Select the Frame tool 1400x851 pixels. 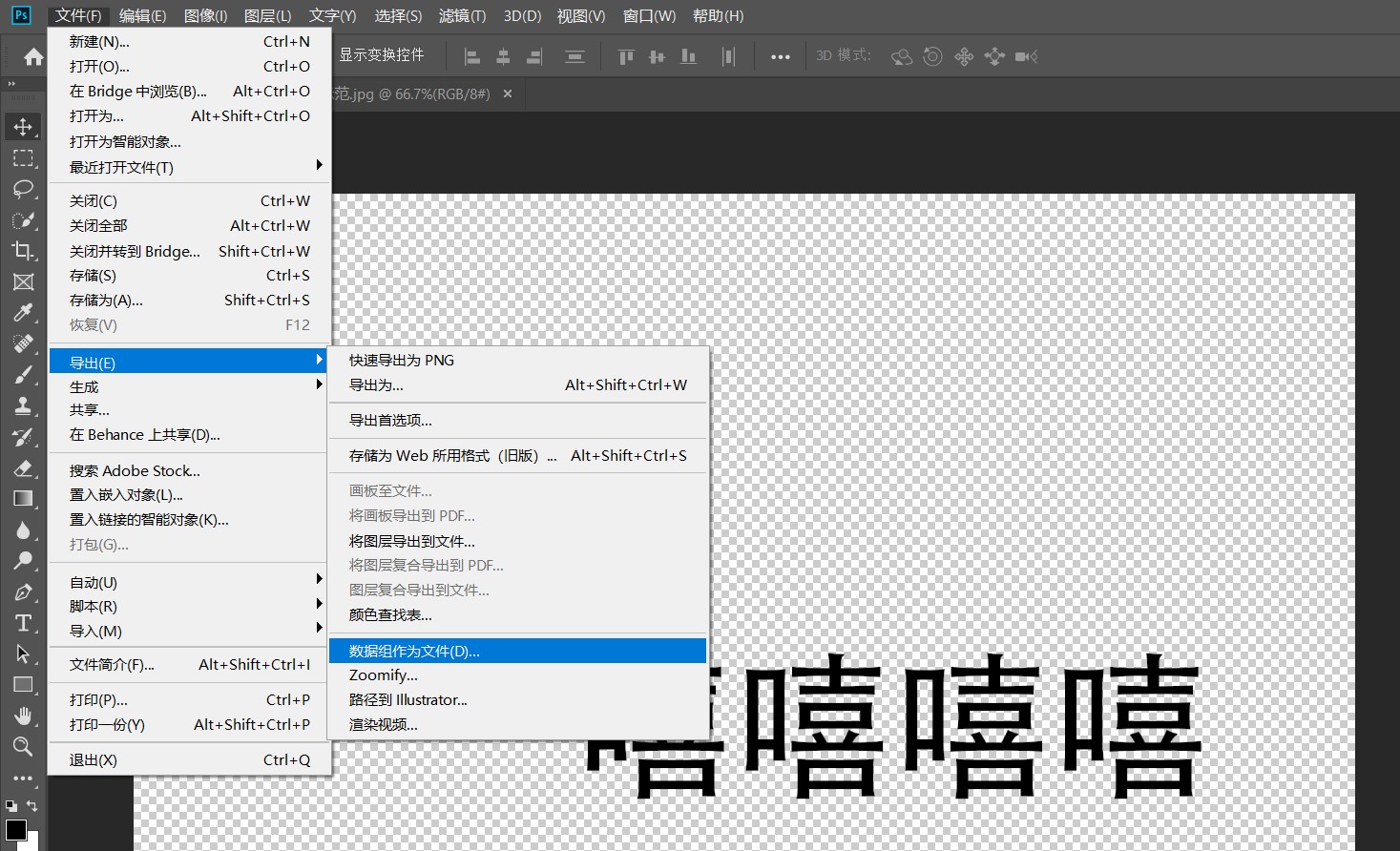click(23, 281)
